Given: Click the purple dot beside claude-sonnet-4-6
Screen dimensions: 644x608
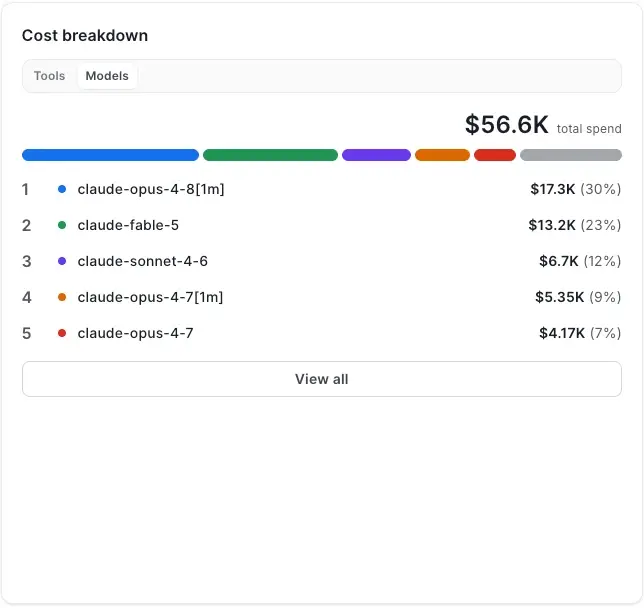Looking at the screenshot, I should (x=62, y=261).
